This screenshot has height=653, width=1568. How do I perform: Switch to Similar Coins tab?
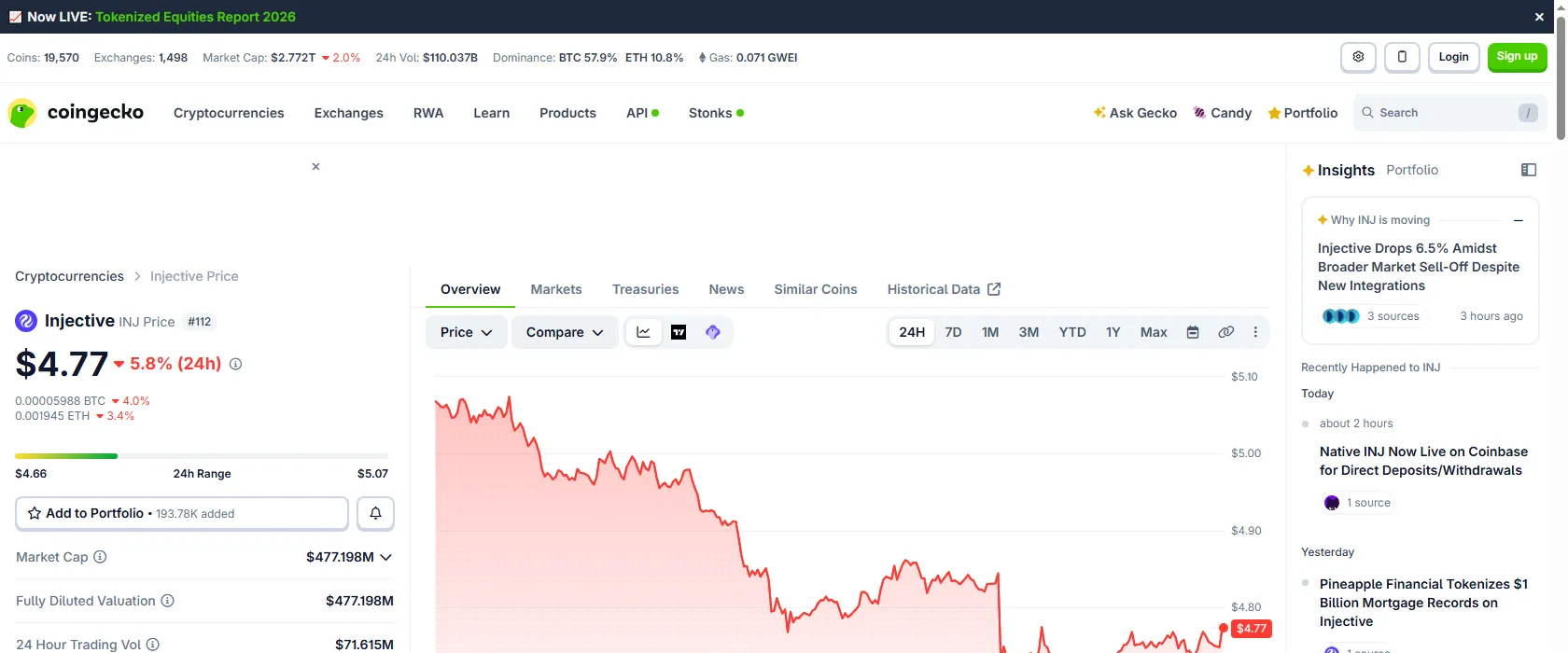pos(816,289)
